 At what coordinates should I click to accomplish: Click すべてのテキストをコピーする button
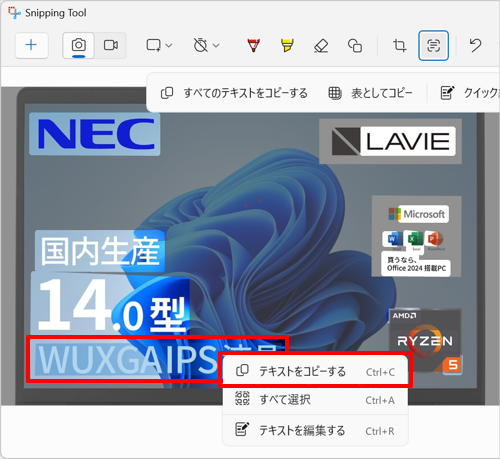pos(234,93)
